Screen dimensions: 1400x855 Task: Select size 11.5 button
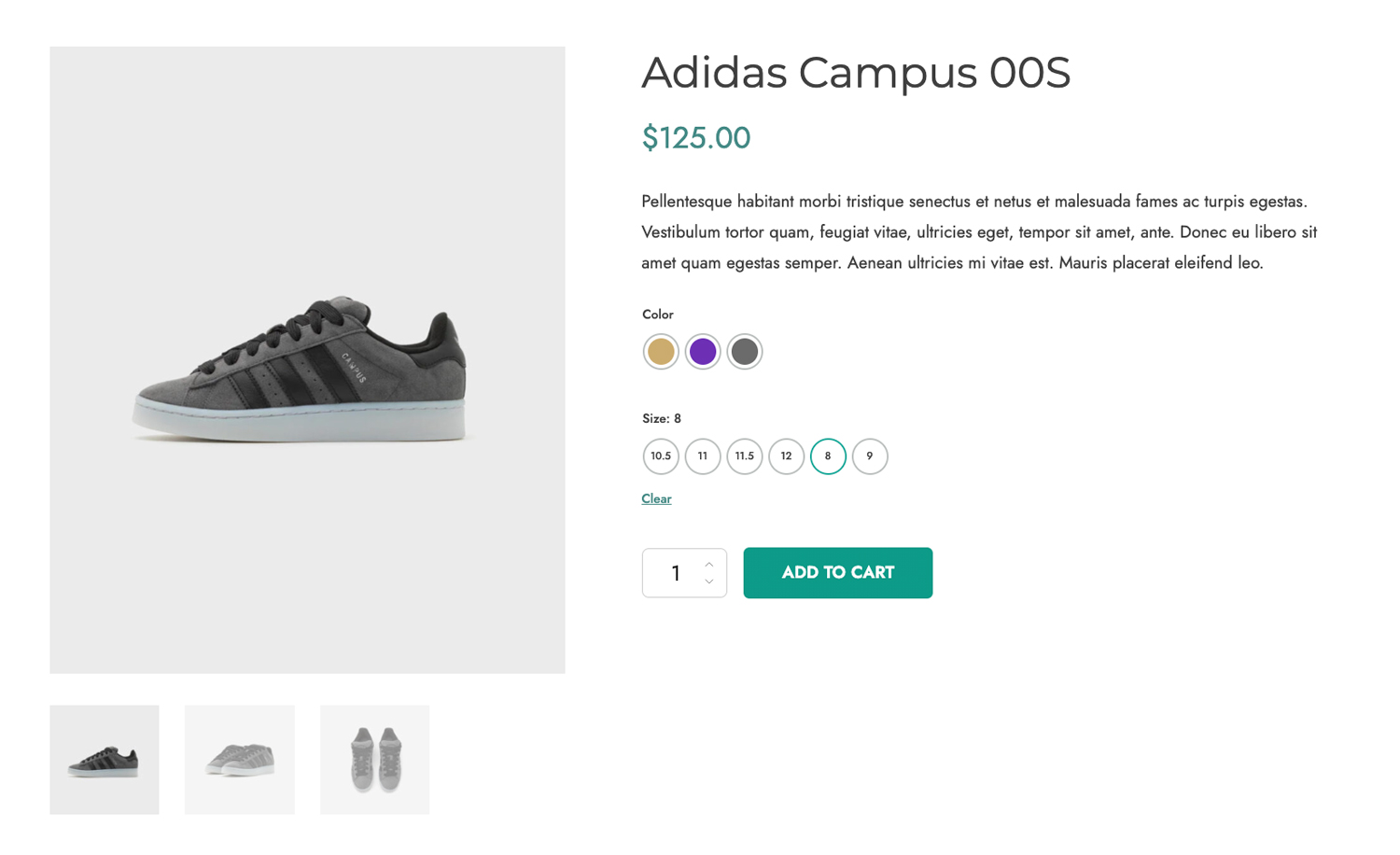tap(745, 456)
